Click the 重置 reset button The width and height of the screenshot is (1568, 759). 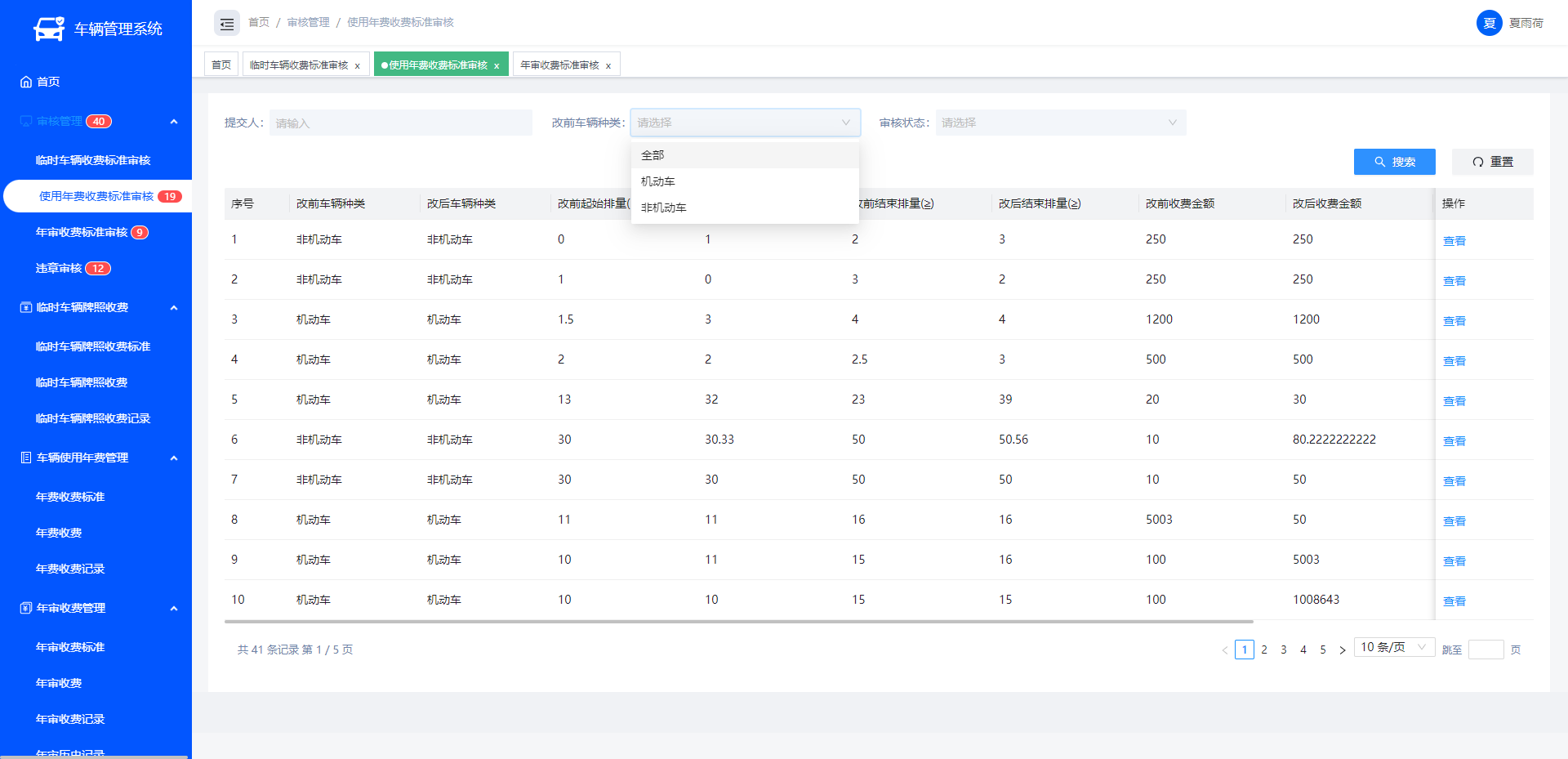click(x=1492, y=162)
